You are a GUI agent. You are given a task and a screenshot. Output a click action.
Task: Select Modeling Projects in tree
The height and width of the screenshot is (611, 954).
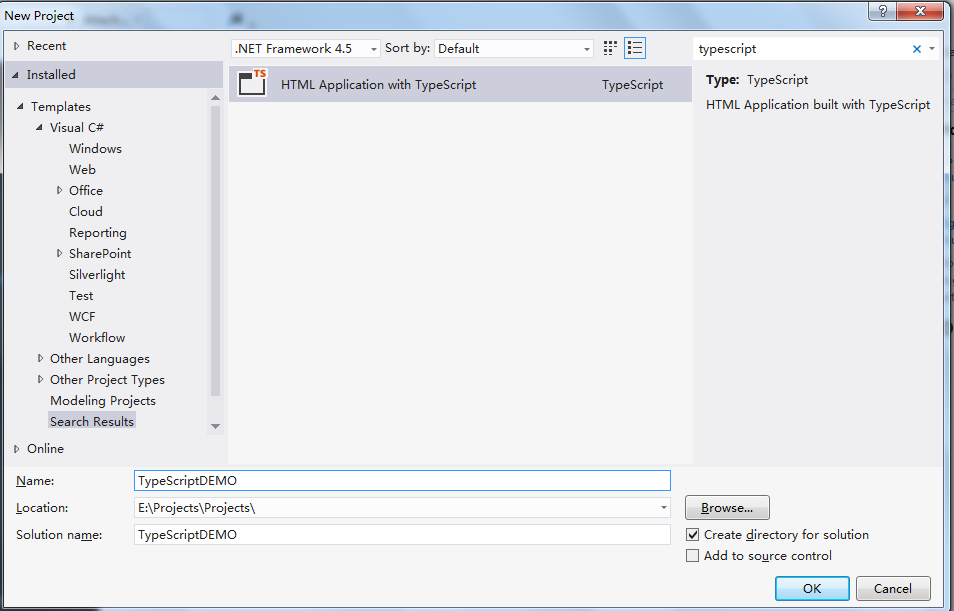tap(103, 400)
